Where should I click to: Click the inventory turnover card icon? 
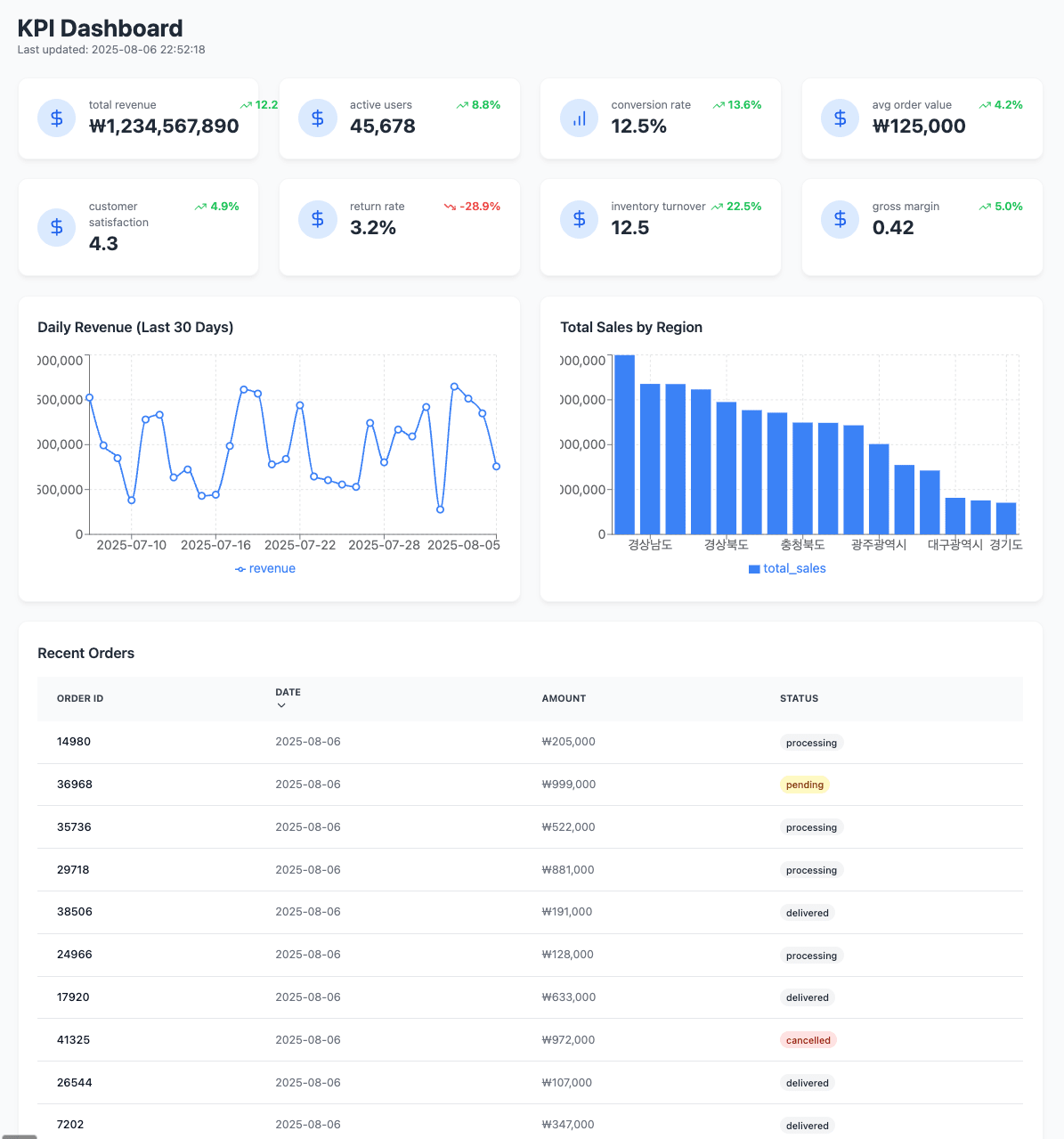[579, 219]
